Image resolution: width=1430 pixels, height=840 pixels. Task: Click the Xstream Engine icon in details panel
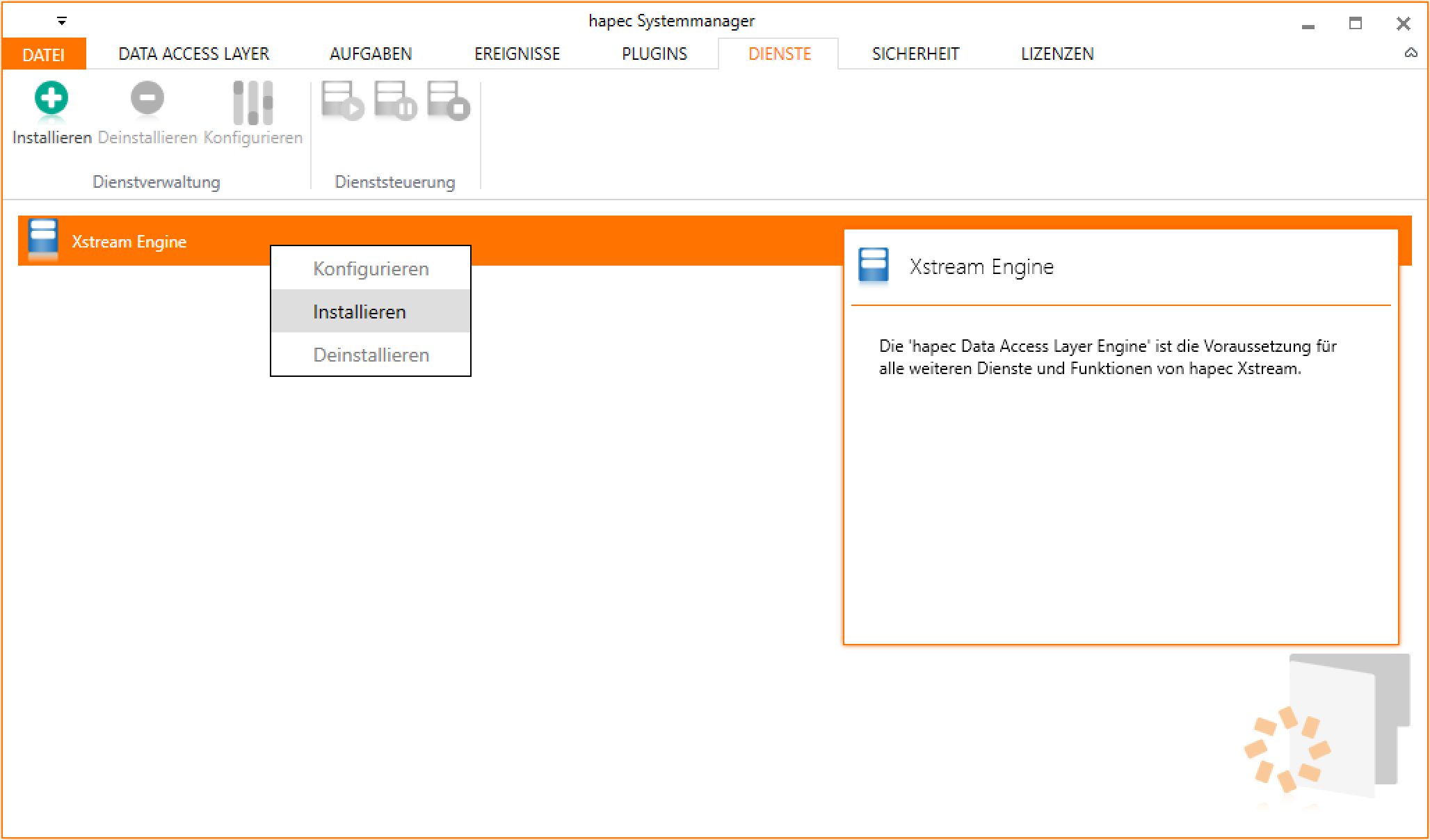[x=874, y=266]
